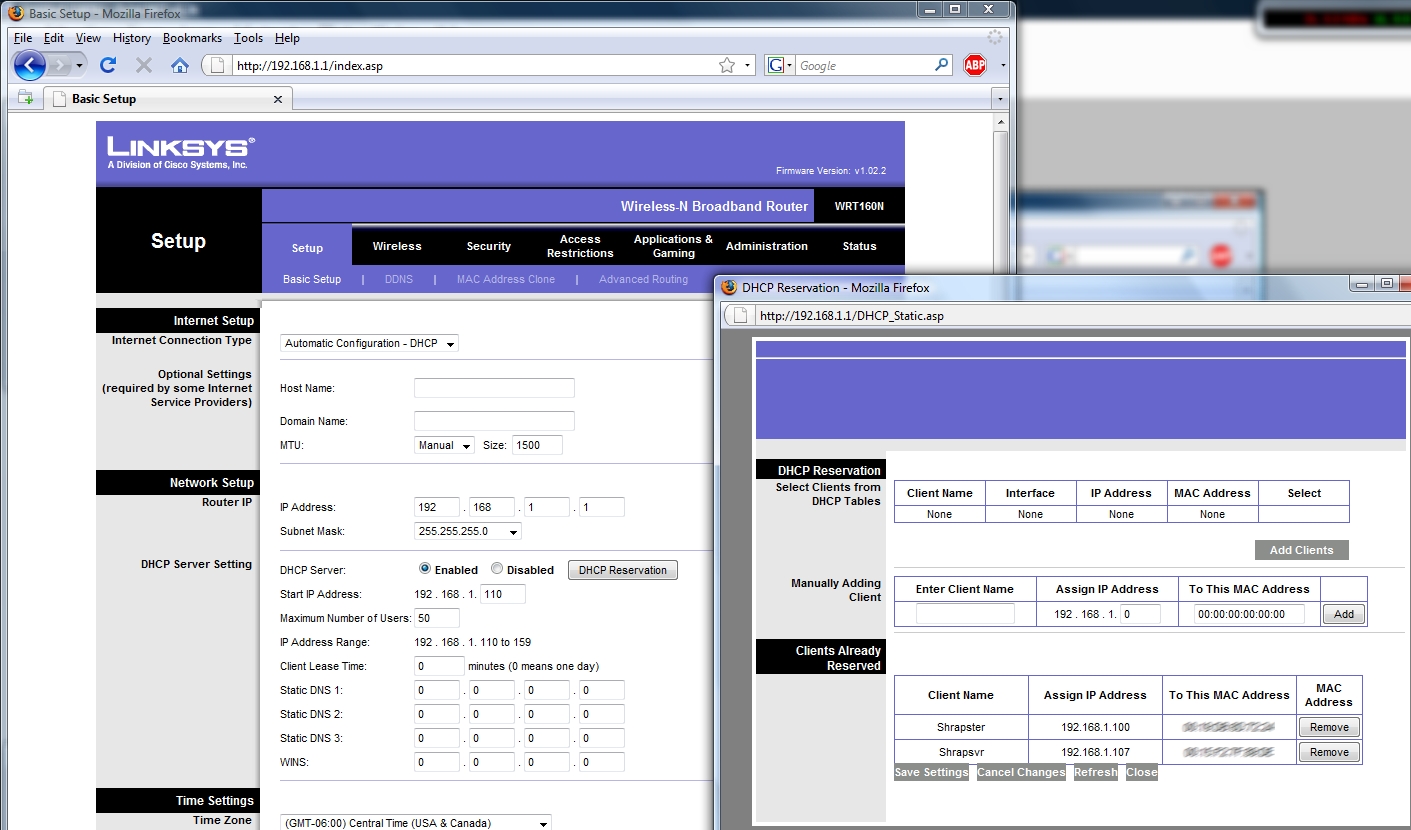
Task: Open the Tools menu
Action: (248, 38)
